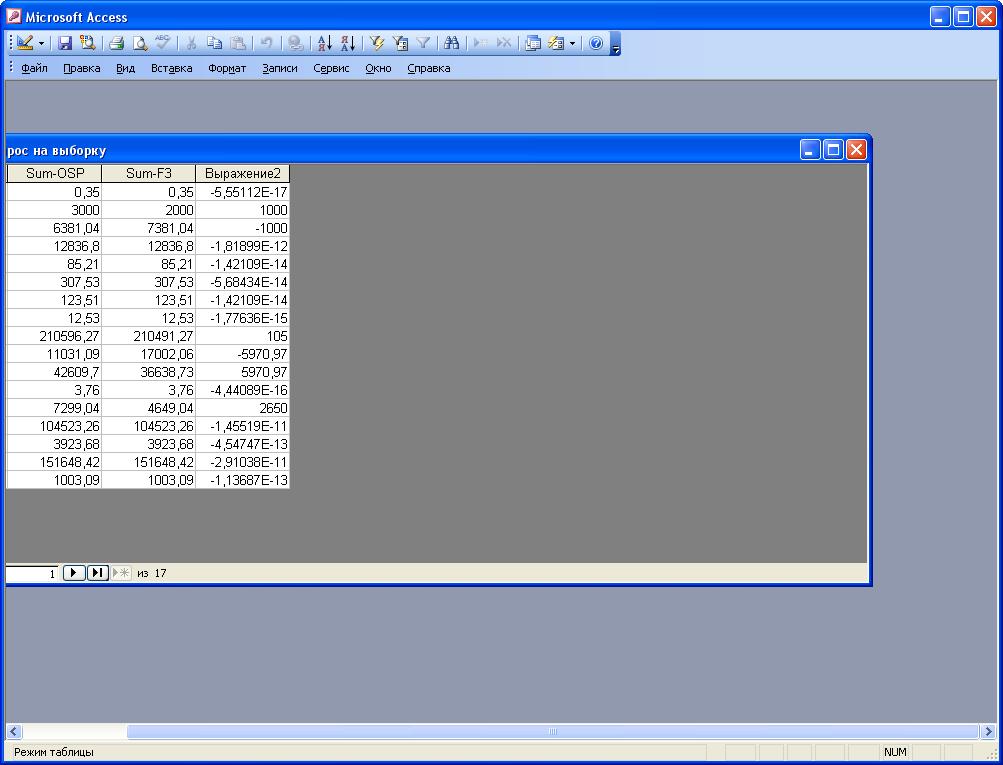Click the record number input field

pos(31,573)
